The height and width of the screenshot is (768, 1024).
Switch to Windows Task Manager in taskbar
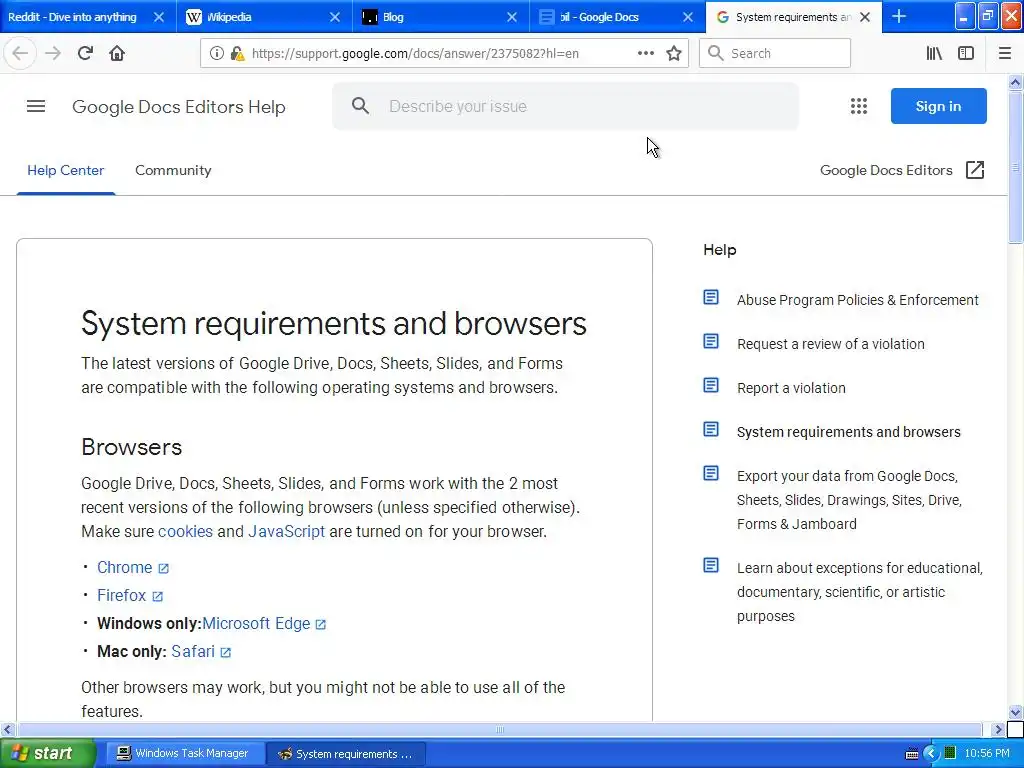pyautogui.click(x=184, y=753)
